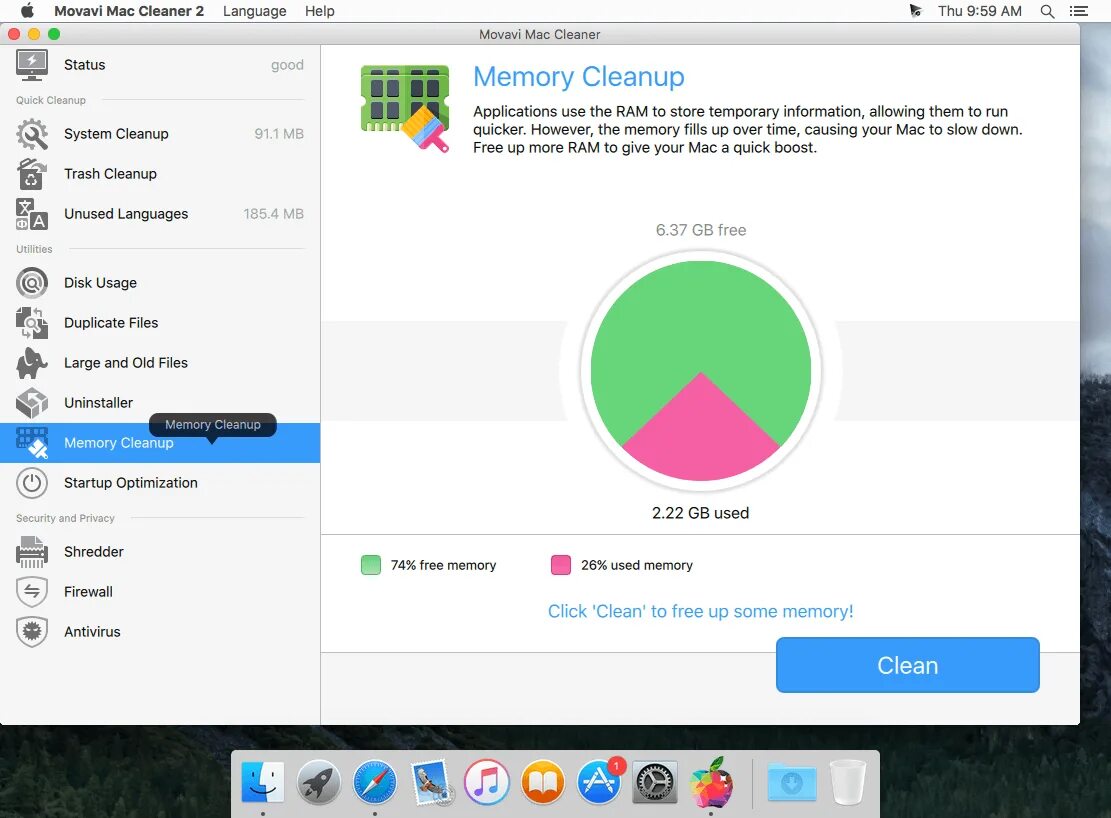
Task: Open iBooks from the Dock
Action: 543,783
